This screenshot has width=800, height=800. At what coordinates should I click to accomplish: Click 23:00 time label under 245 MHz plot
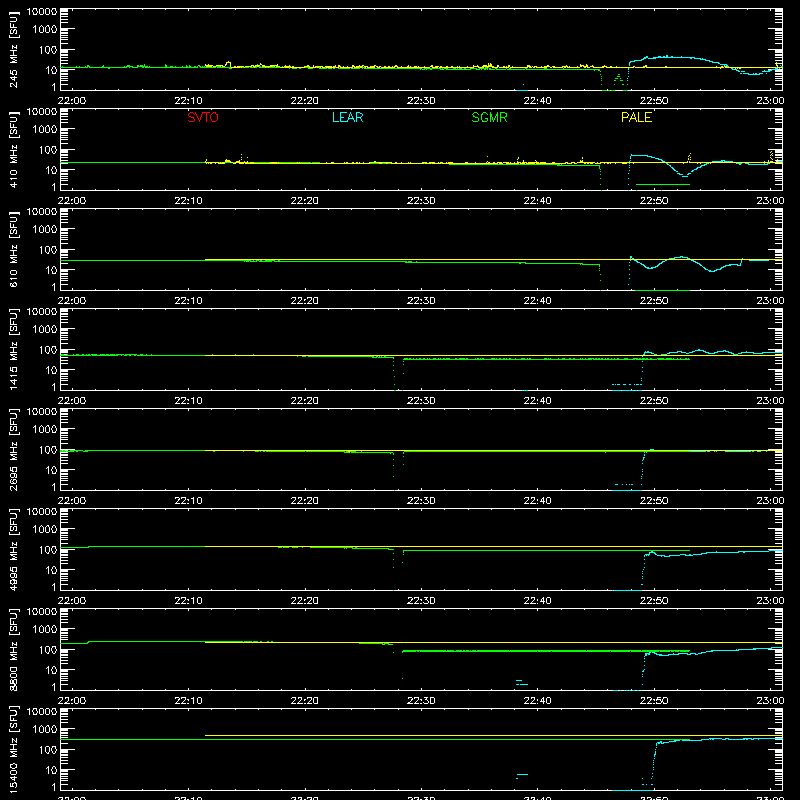pos(770,101)
